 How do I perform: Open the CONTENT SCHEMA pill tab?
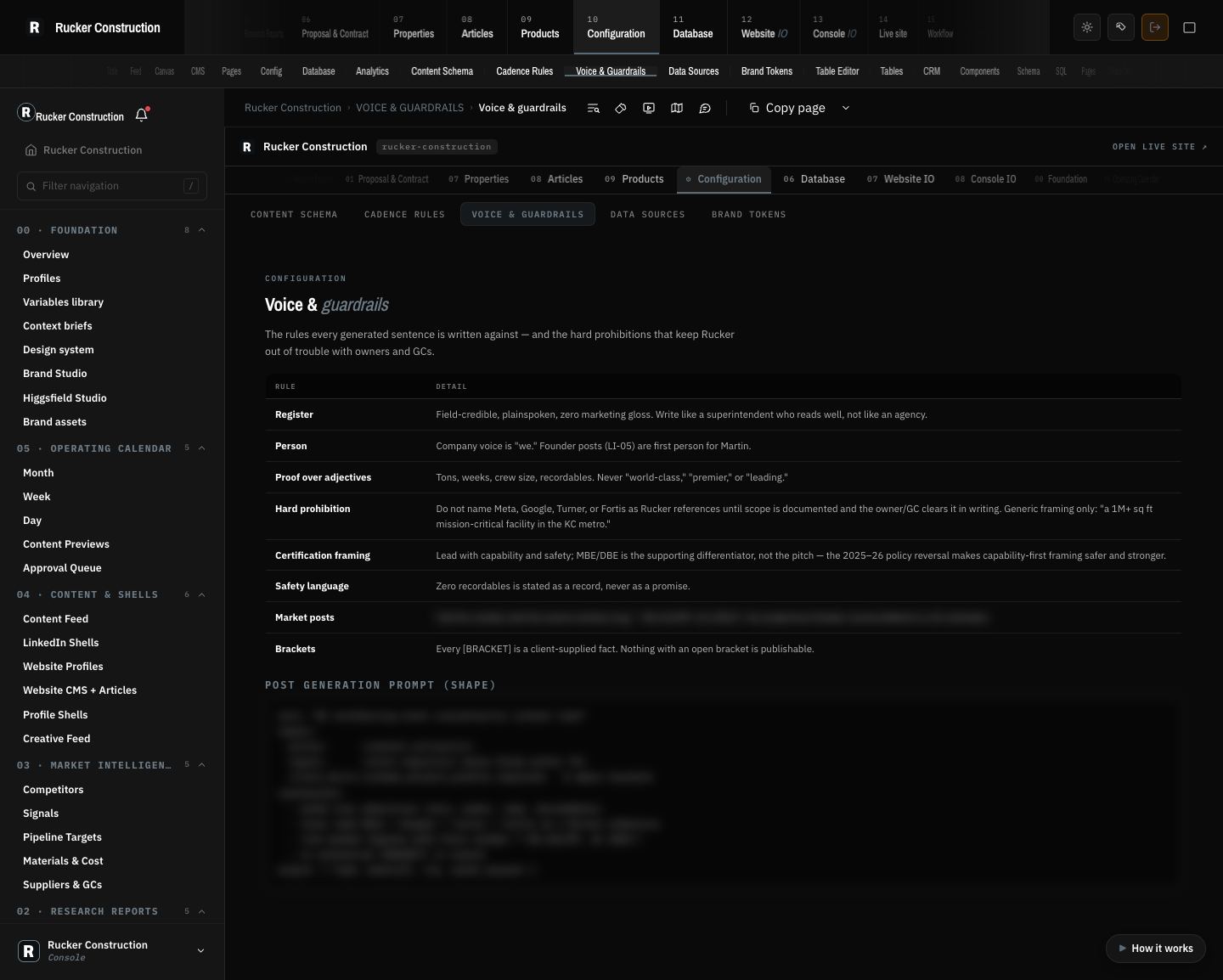coord(294,215)
